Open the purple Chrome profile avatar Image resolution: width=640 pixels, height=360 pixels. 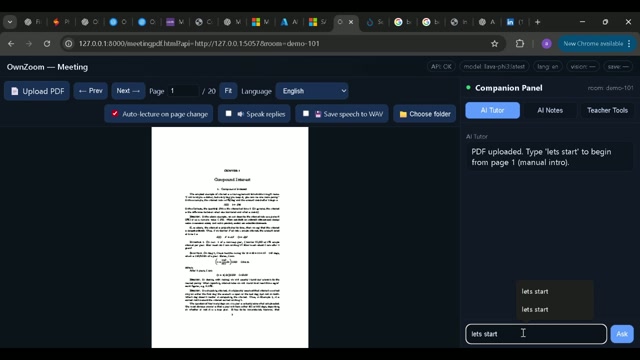pos(547,44)
